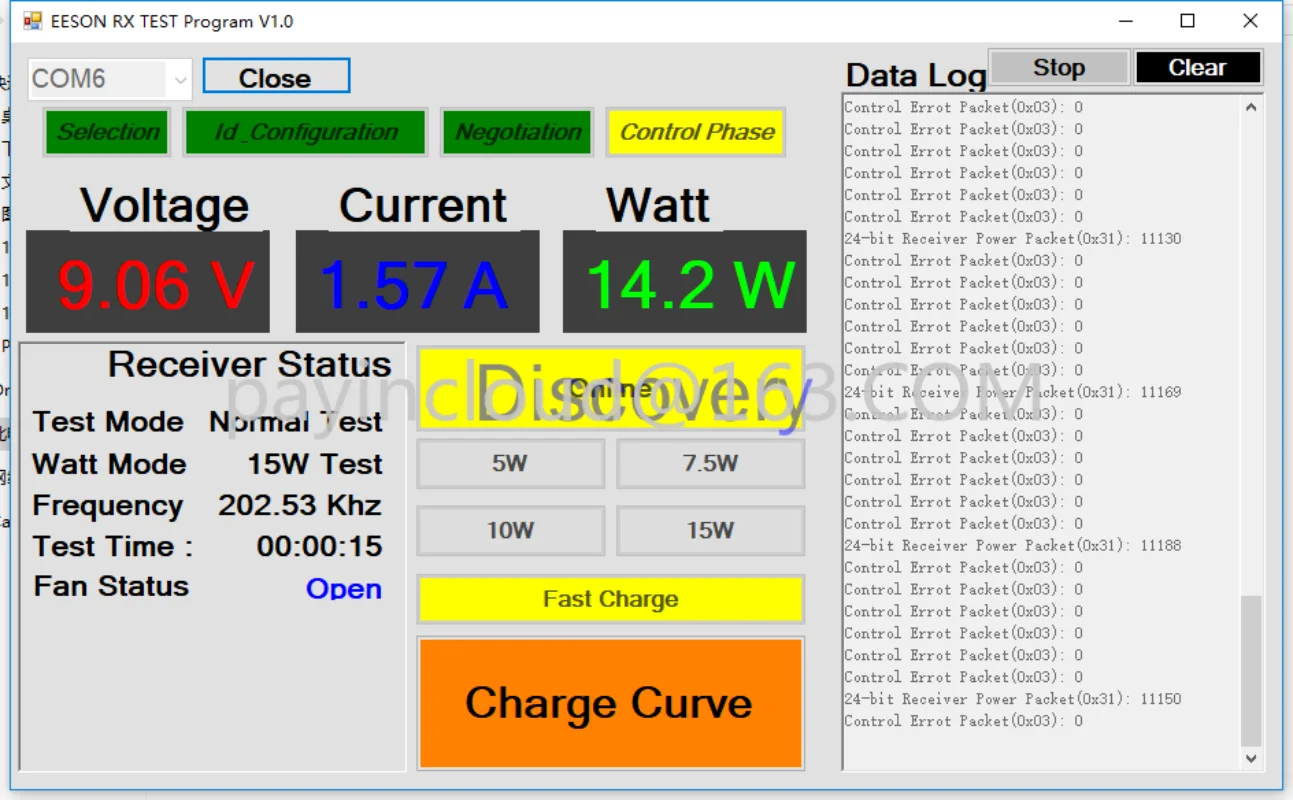Click the 14.2 W watt readout
This screenshot has width=1293, height=800.
[x=685, y=282]
